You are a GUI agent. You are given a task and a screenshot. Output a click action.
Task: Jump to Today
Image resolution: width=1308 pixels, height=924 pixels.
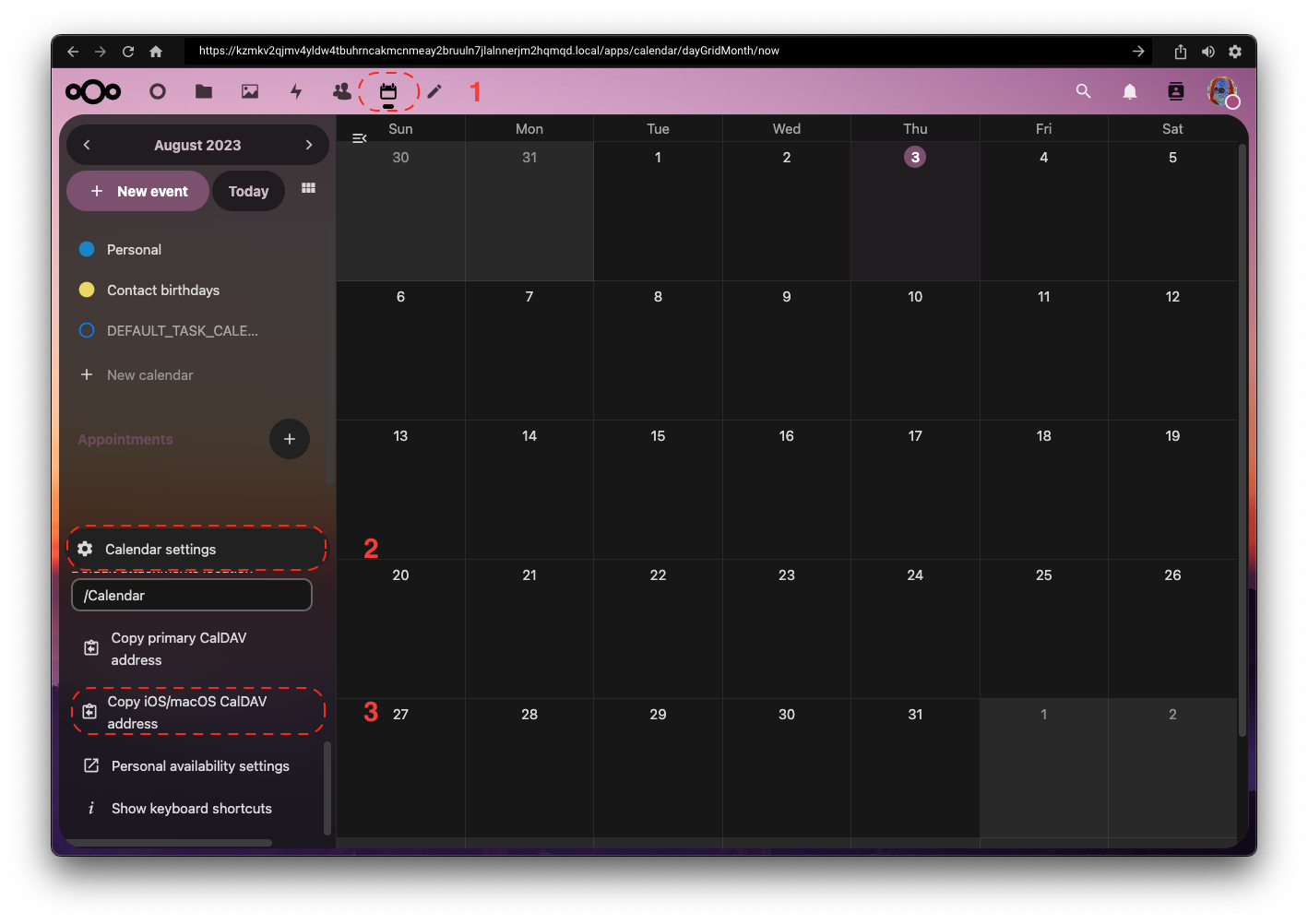pos(248,191)
